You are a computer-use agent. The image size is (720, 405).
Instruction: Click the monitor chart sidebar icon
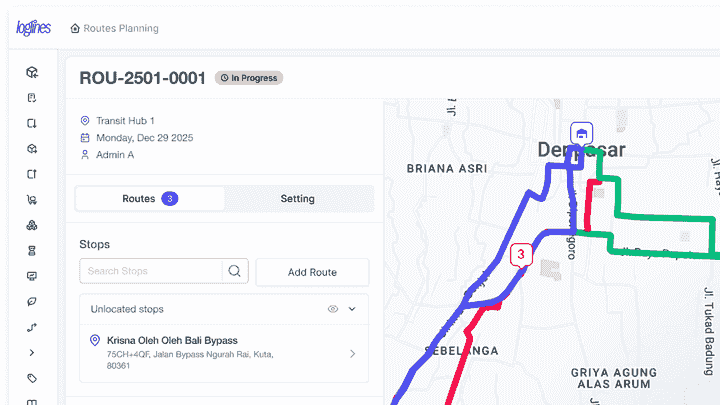point(32,276)
